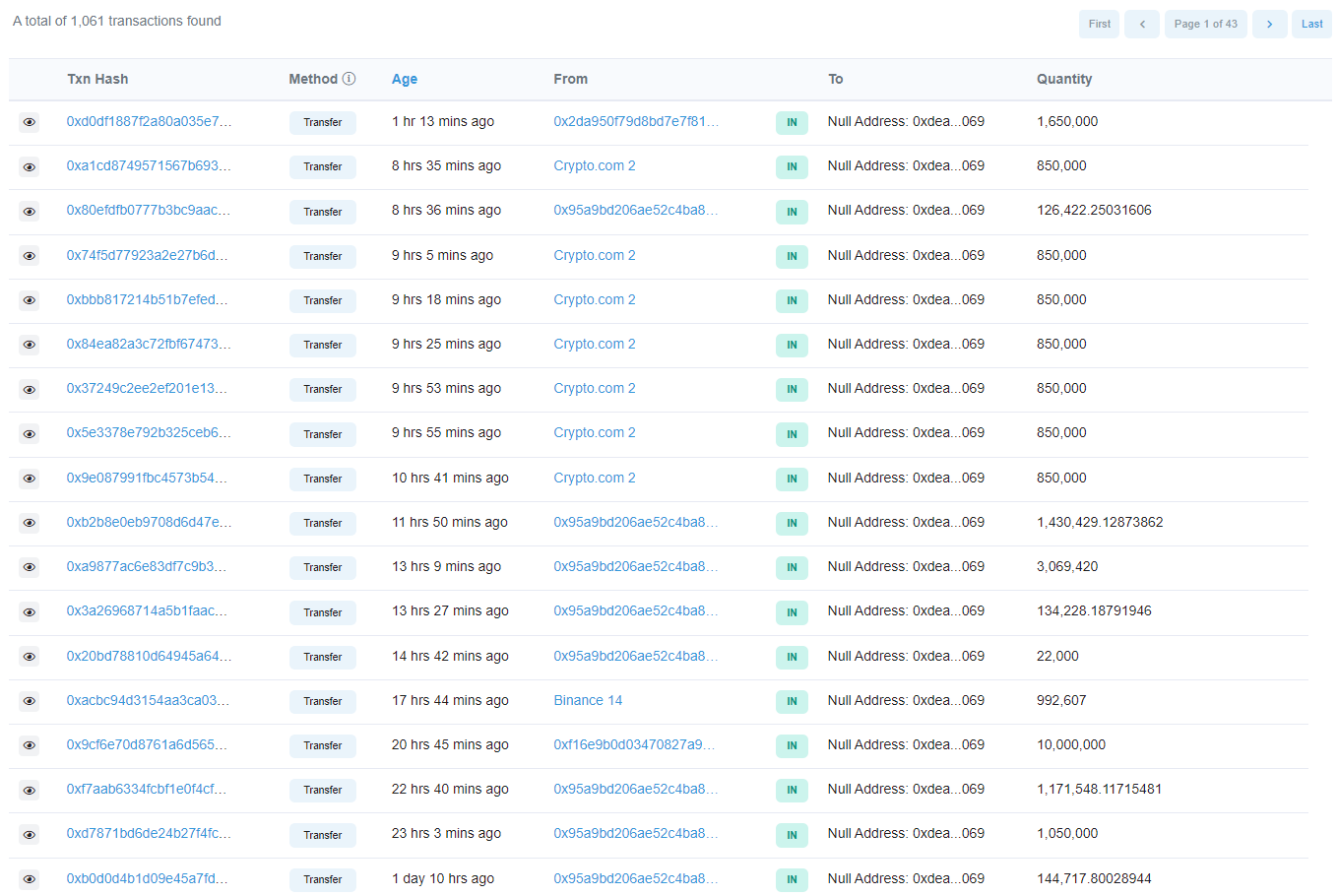Image resolution: width=1338 pixels, height=896 pixels.
Task: Click eye icon next to 0x74f5d77923a2e27b6d
Action: click(x=30, y=256)
